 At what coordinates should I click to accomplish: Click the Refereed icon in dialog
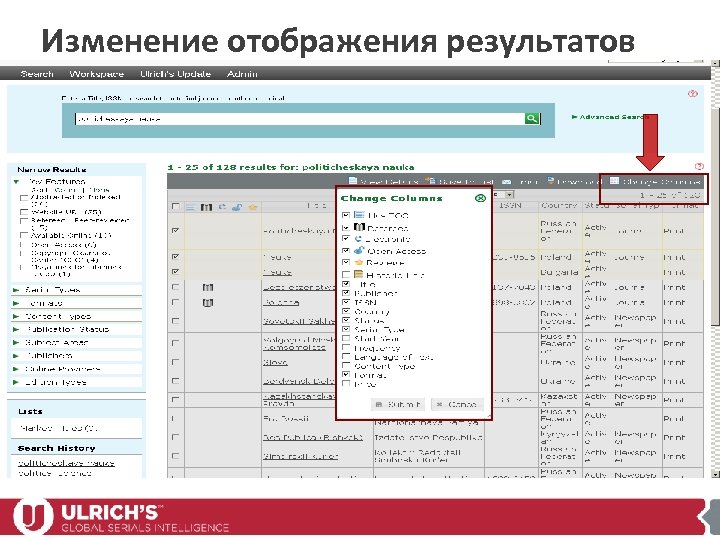click(x=359, y=227)
